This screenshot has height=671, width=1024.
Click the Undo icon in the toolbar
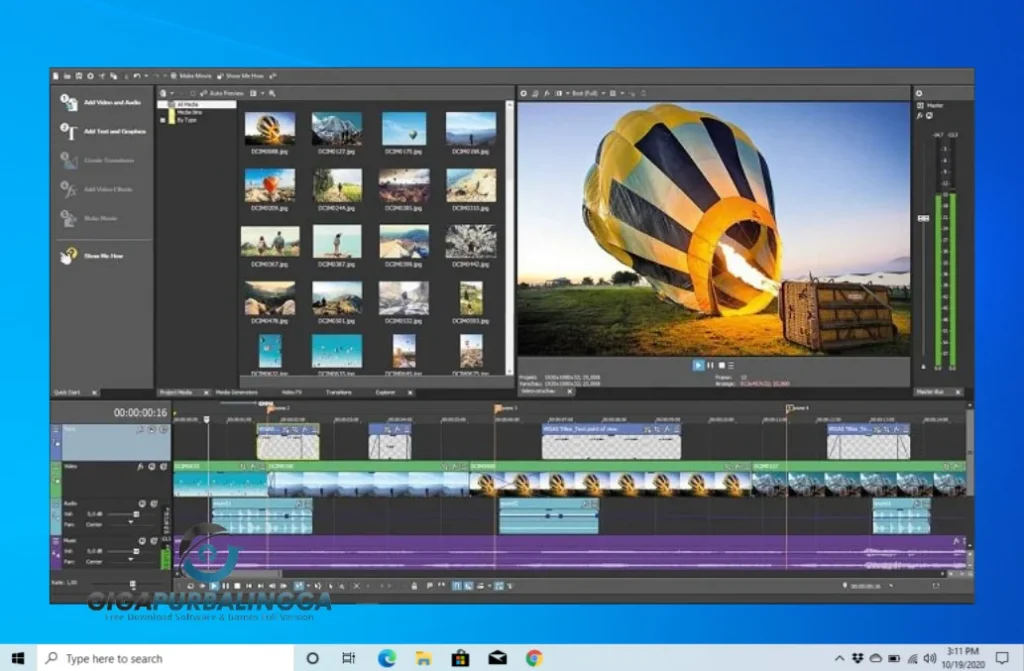coord(137,76)
